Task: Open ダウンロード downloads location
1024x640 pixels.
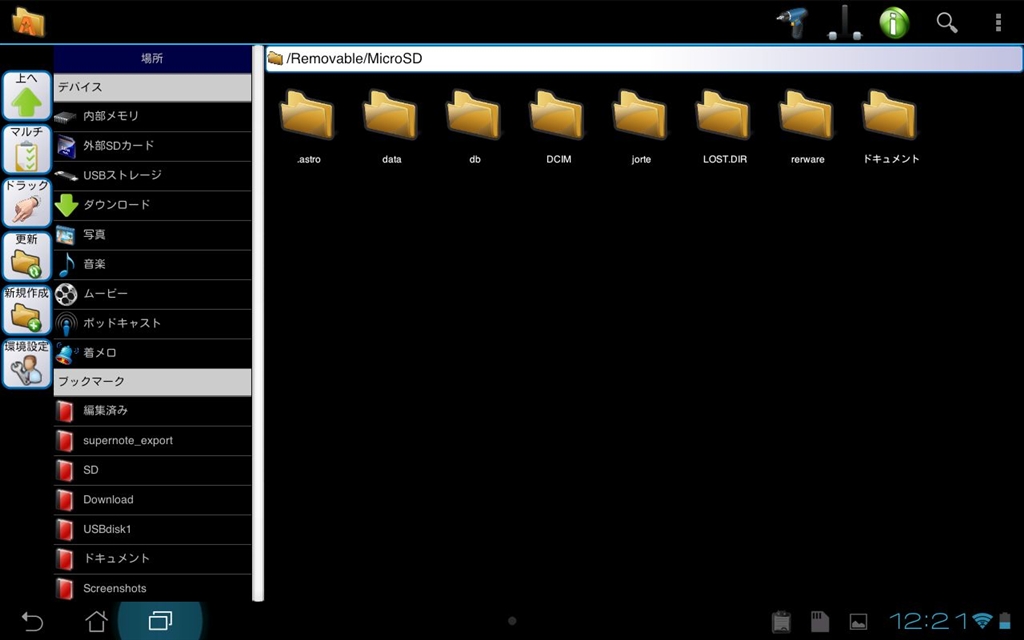Action: (152, 205)
